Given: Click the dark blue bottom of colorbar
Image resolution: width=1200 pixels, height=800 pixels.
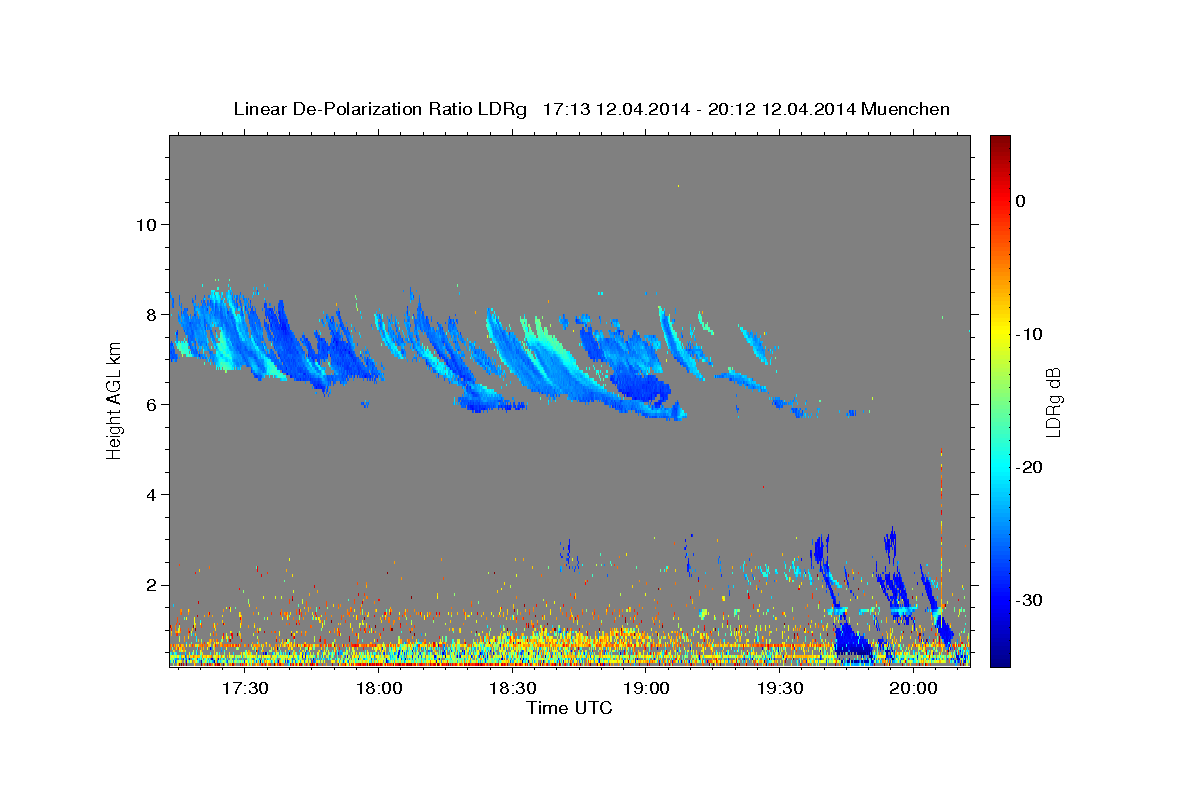Looking at the screenshot, I should tap(999, 656).
